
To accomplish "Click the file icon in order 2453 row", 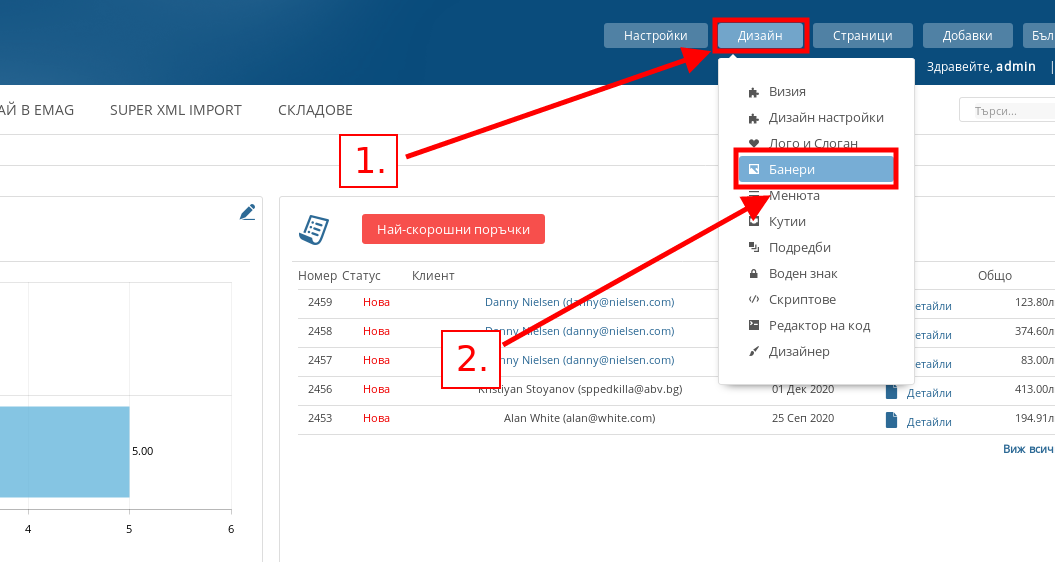I will tap(892, 421).
